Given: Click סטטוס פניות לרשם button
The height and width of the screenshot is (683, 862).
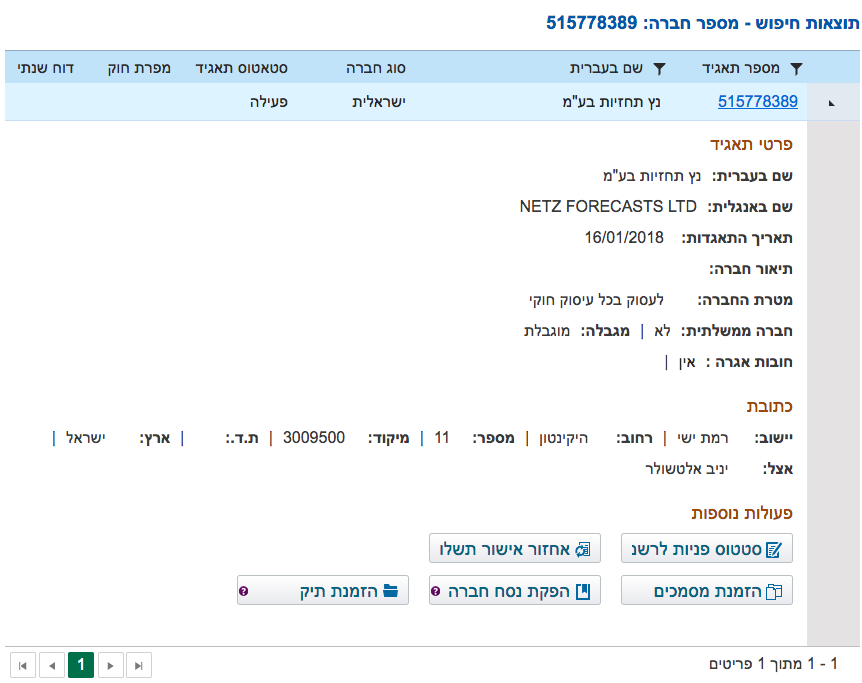Looking at the screenshot, I should click(x=706, y=548).
